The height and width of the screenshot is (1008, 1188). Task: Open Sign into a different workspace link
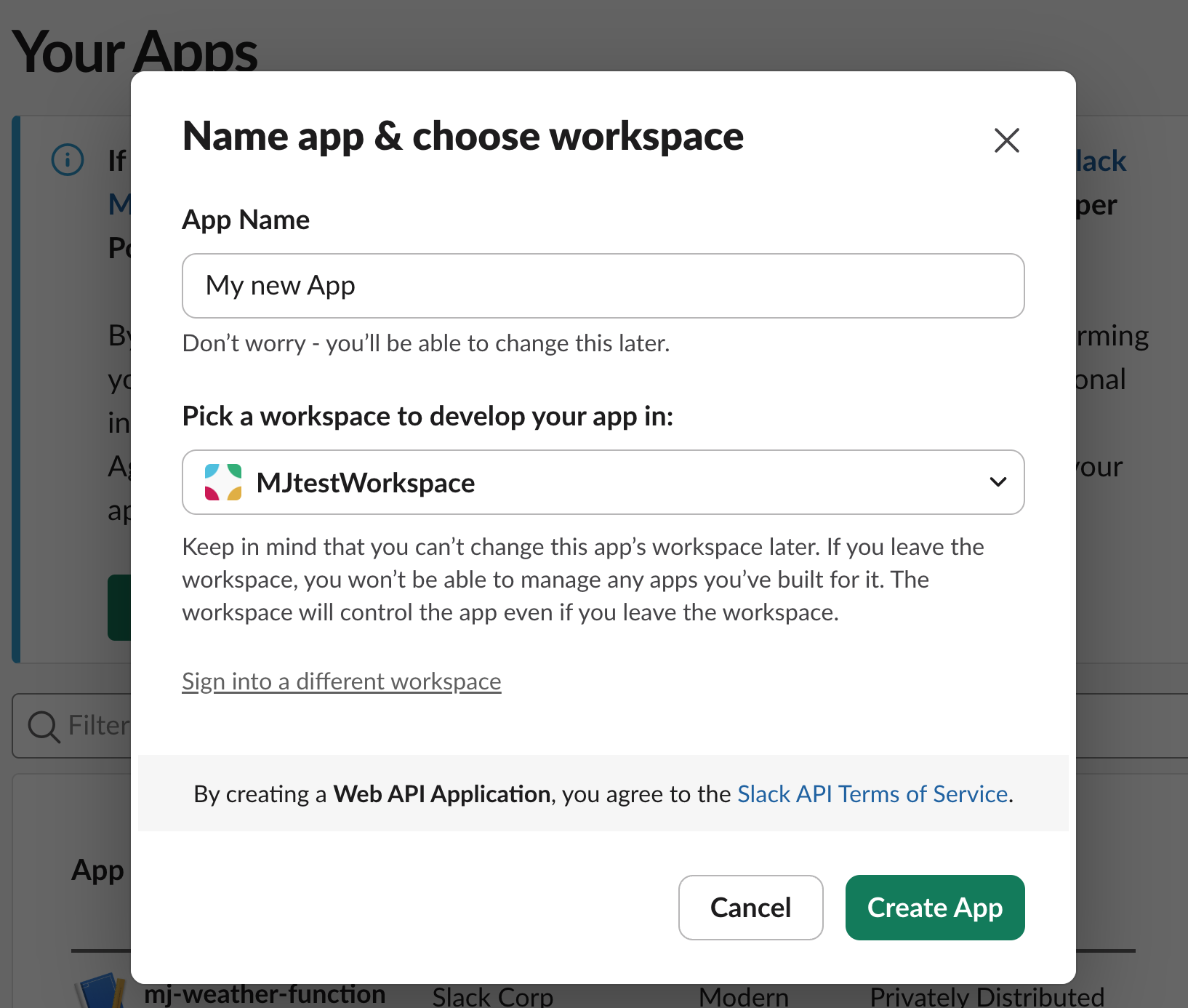(x=341, y=681)
